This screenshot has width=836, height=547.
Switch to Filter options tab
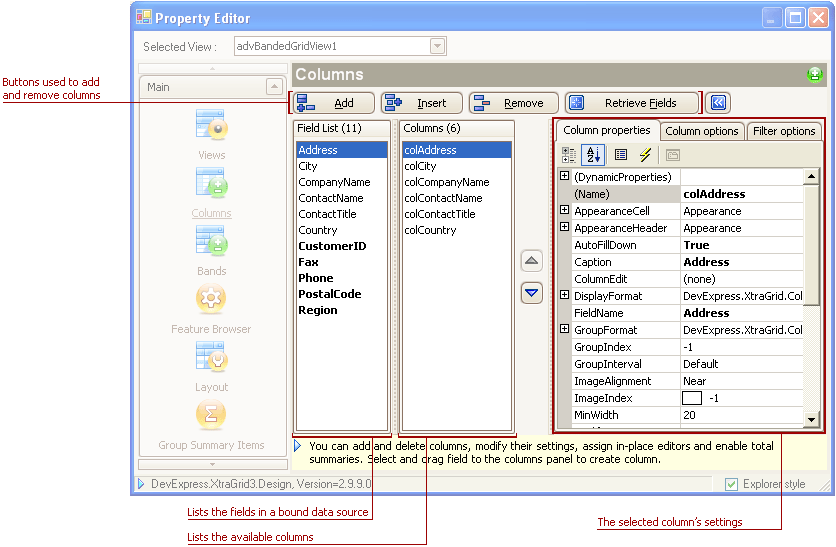pos(784,131)
